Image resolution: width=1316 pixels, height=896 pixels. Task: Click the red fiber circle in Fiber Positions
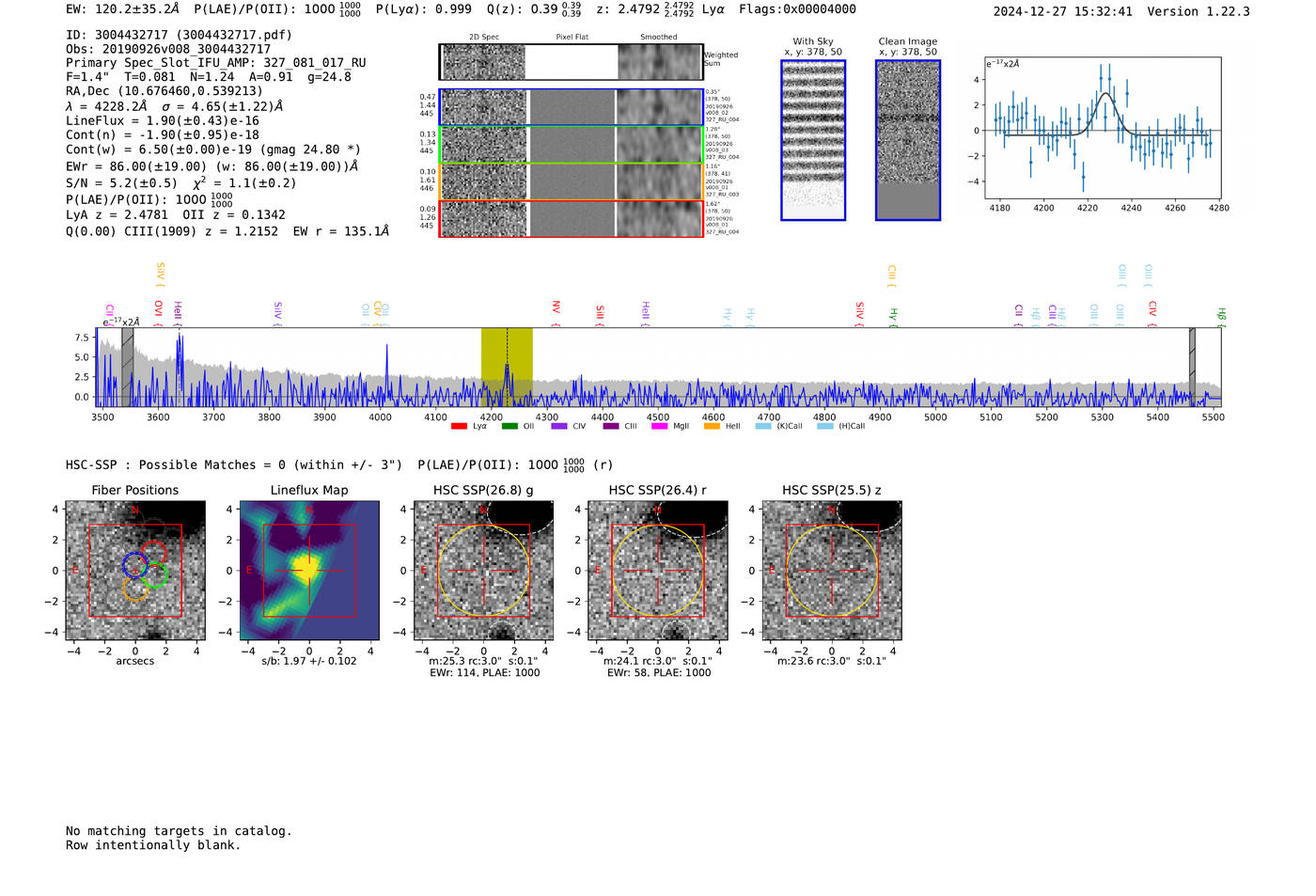(153, 552)
